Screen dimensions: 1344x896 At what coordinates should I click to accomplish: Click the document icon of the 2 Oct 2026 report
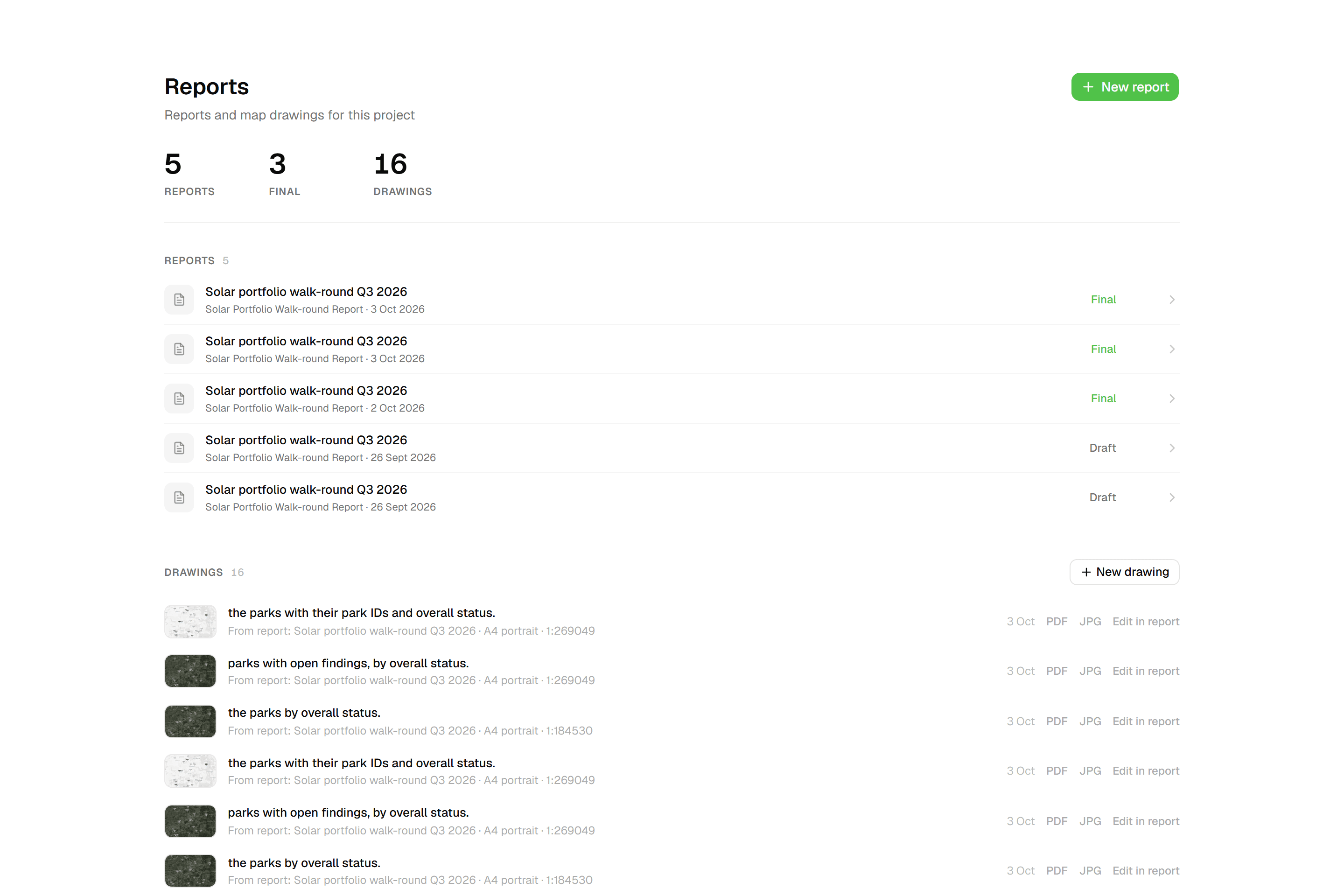tap(179, 398)
